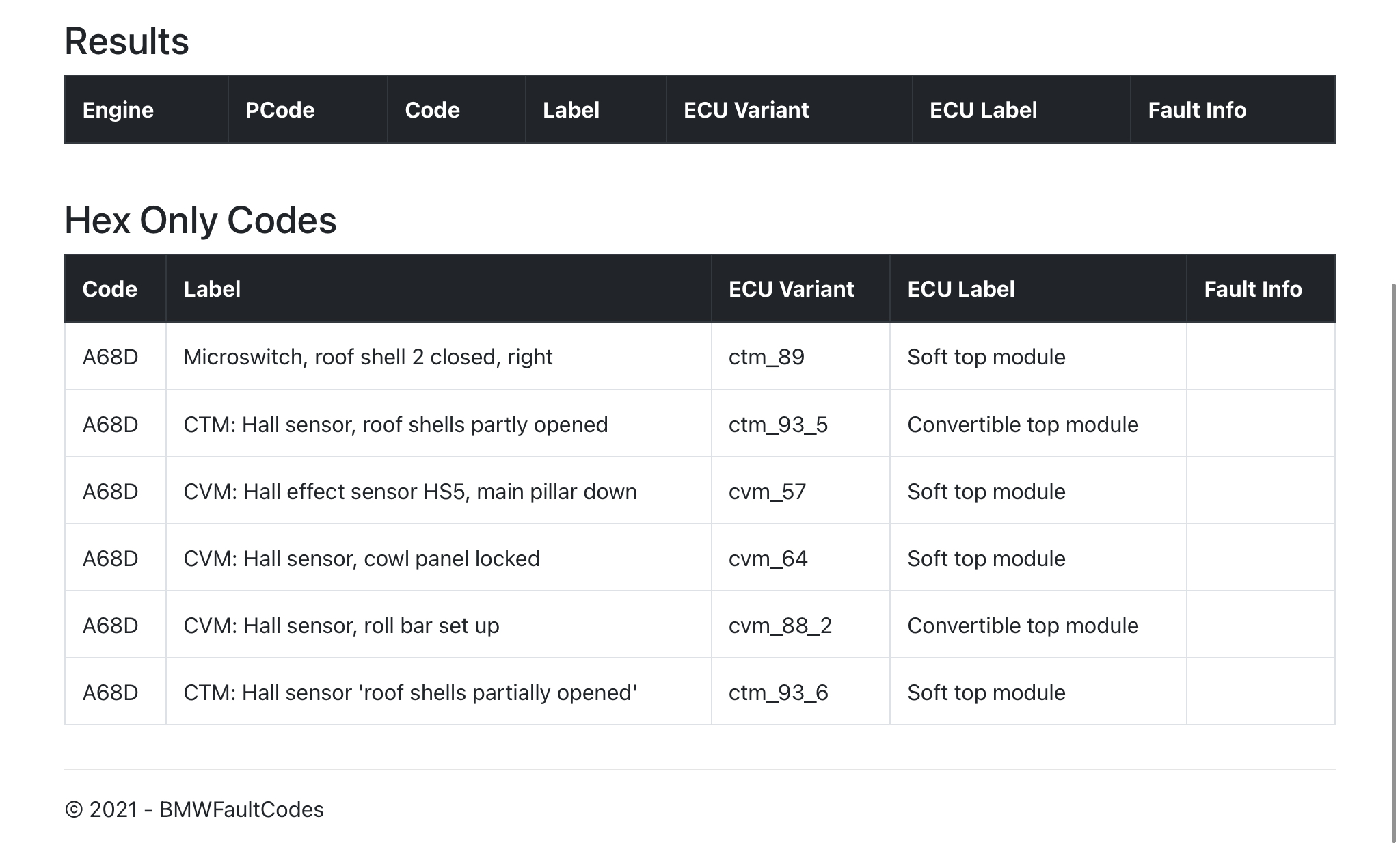This screenshot has width=1400, height=847.
Task: Click the cvm_64 ECU variant cell
Action: coord(768,559)
